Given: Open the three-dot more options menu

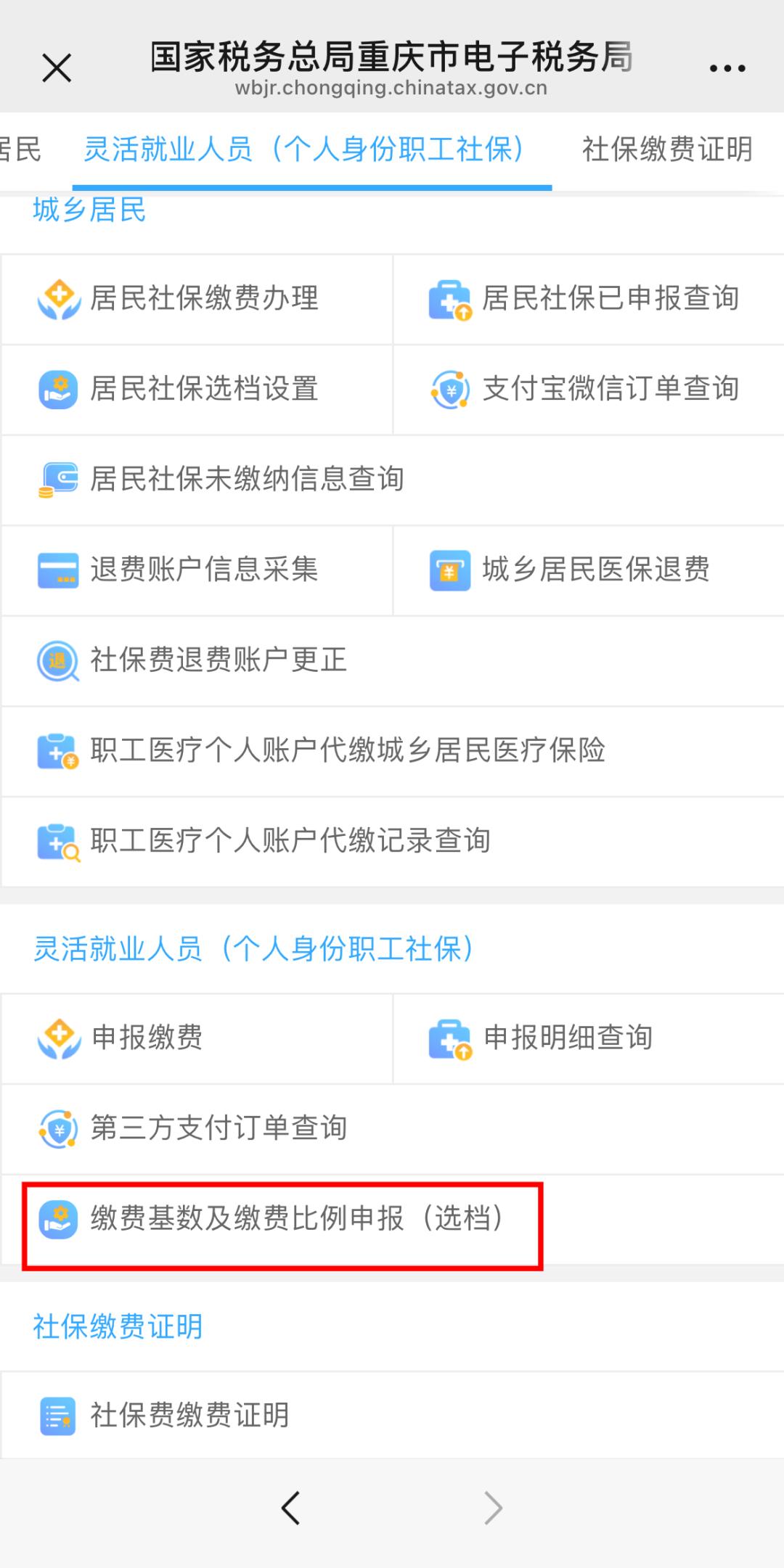Looking at the screenshot, I should point(727,68).
